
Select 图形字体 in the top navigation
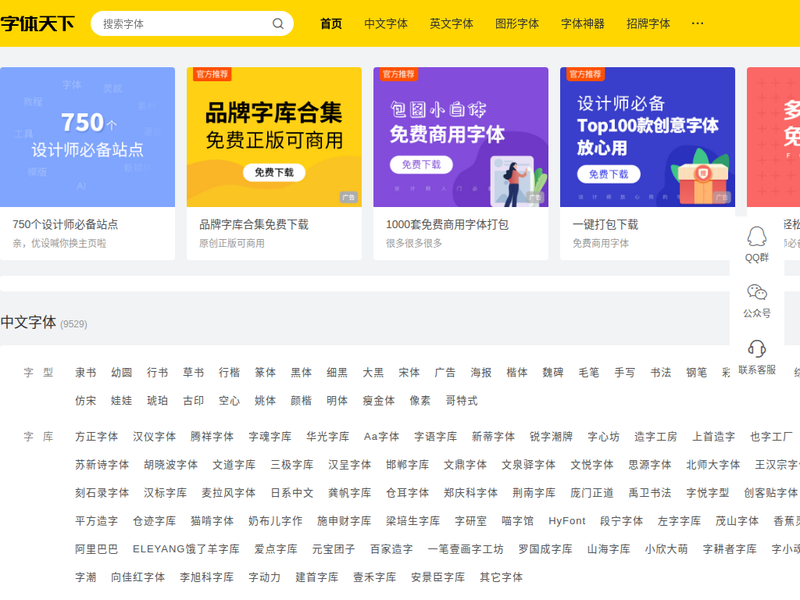[517, 24]
